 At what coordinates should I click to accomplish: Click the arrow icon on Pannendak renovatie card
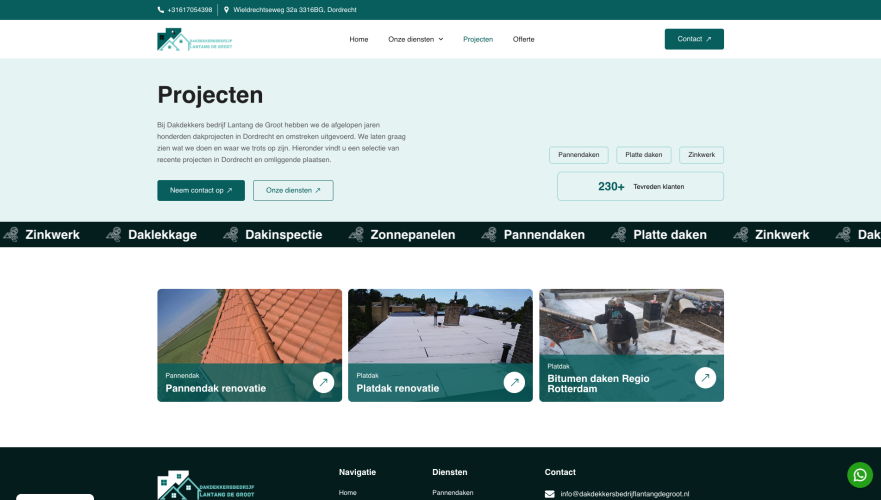click(x=324, y=383)
